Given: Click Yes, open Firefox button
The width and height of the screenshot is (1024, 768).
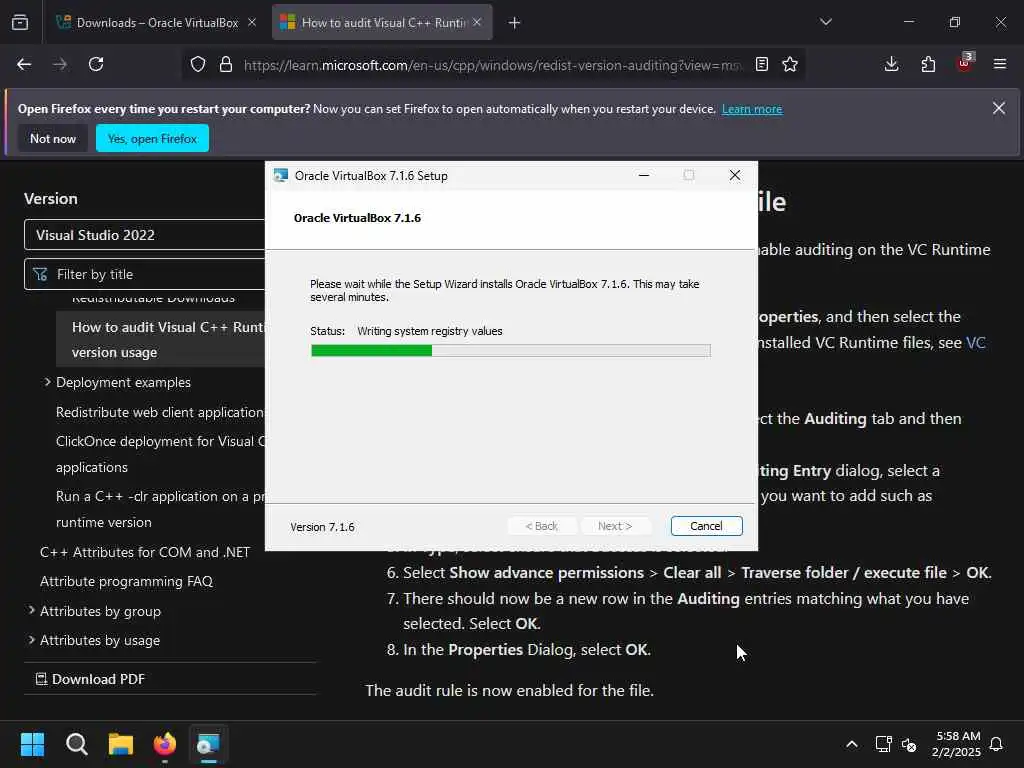Looking at the screenshot, I should click(x=152, y=138).
